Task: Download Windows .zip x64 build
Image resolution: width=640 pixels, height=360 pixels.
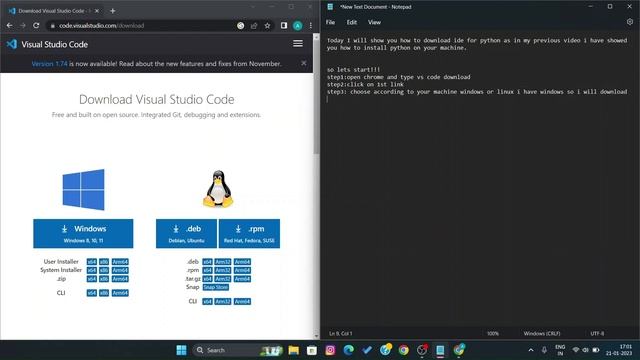Action: pos(92,279)
